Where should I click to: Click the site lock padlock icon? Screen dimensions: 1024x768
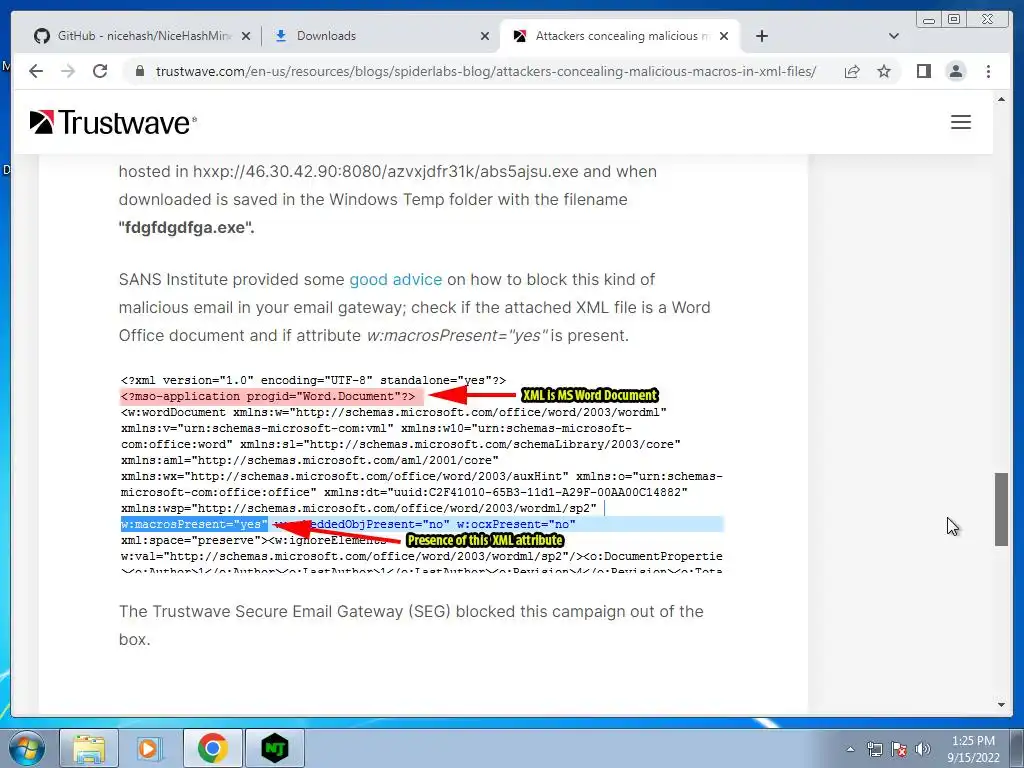pyautogui.click(x=139, y=71)
